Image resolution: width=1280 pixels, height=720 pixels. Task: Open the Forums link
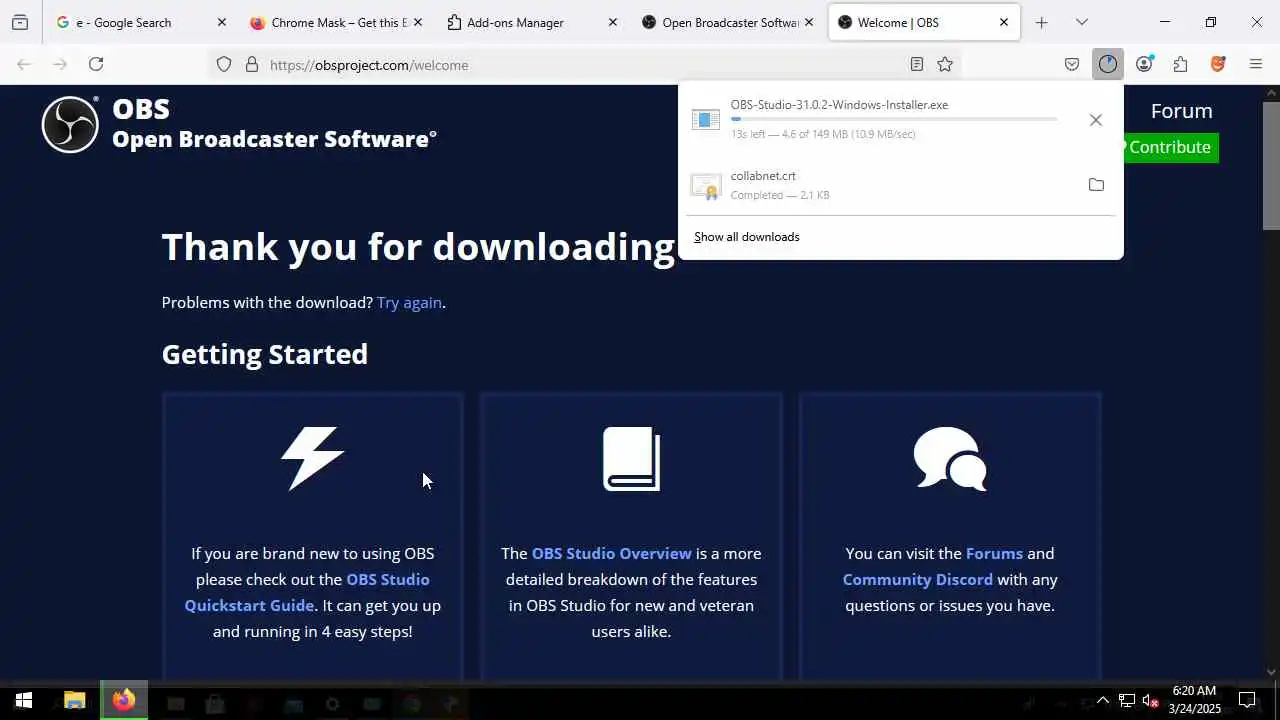994,553
